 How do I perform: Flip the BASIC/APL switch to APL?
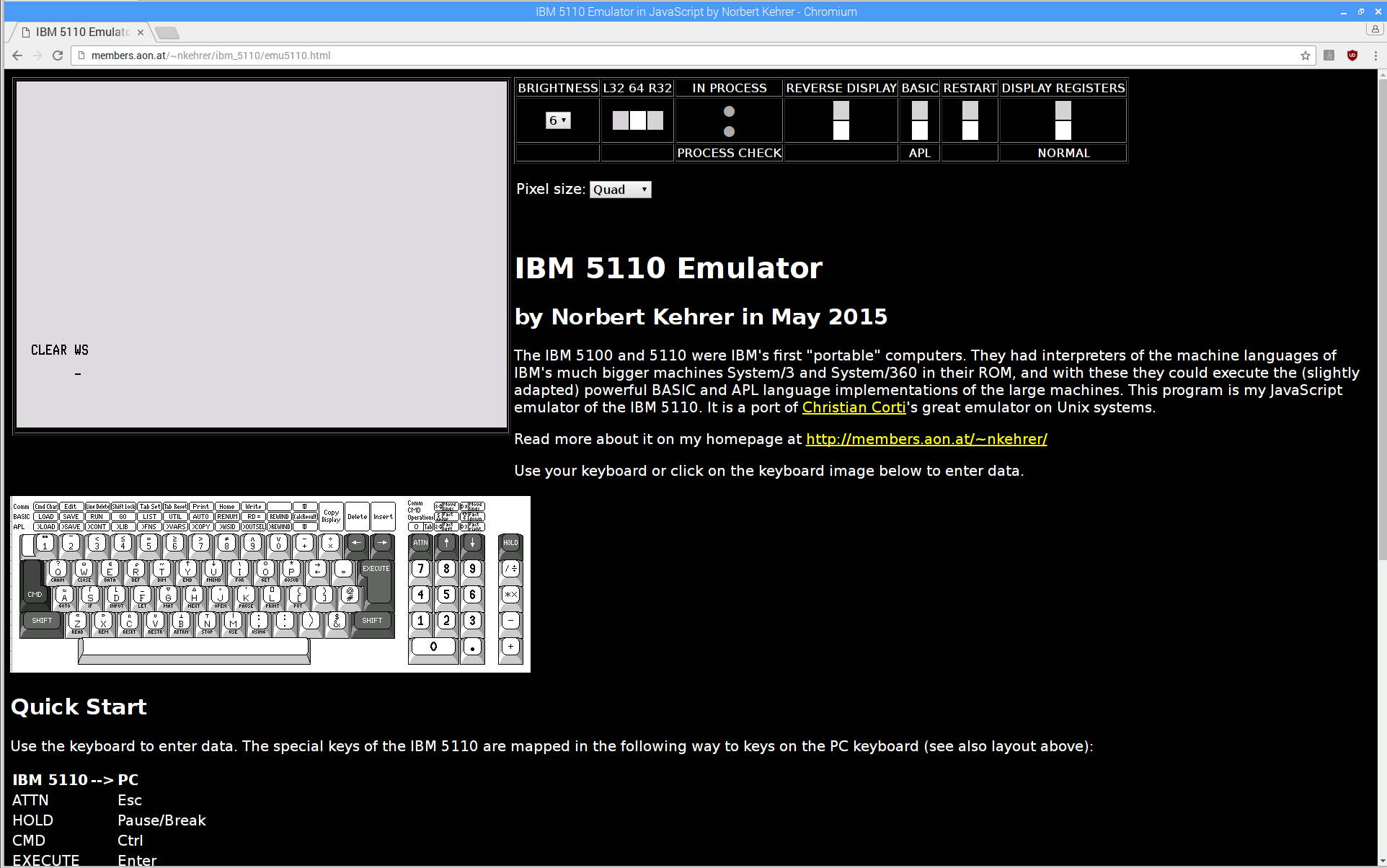(919, 130)
